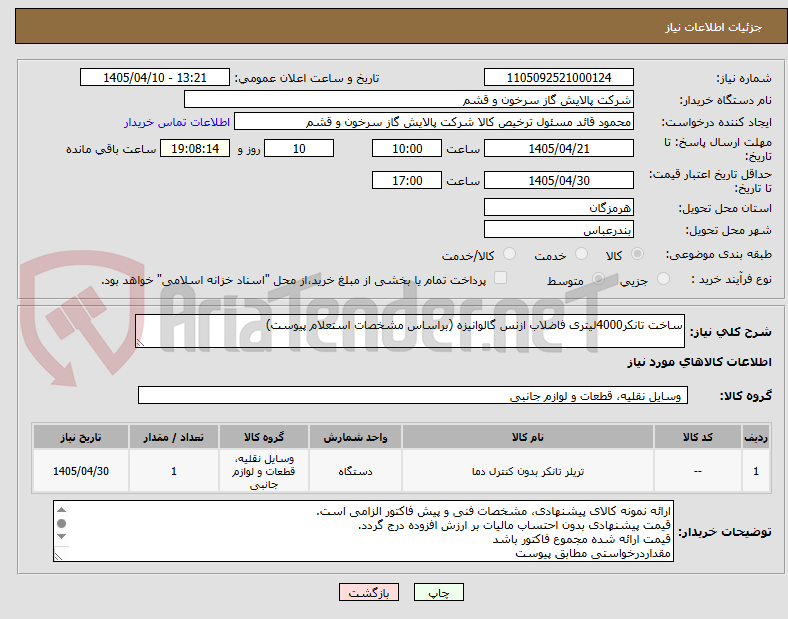Click the requester field محمود قائد

(x=434, y=122)
